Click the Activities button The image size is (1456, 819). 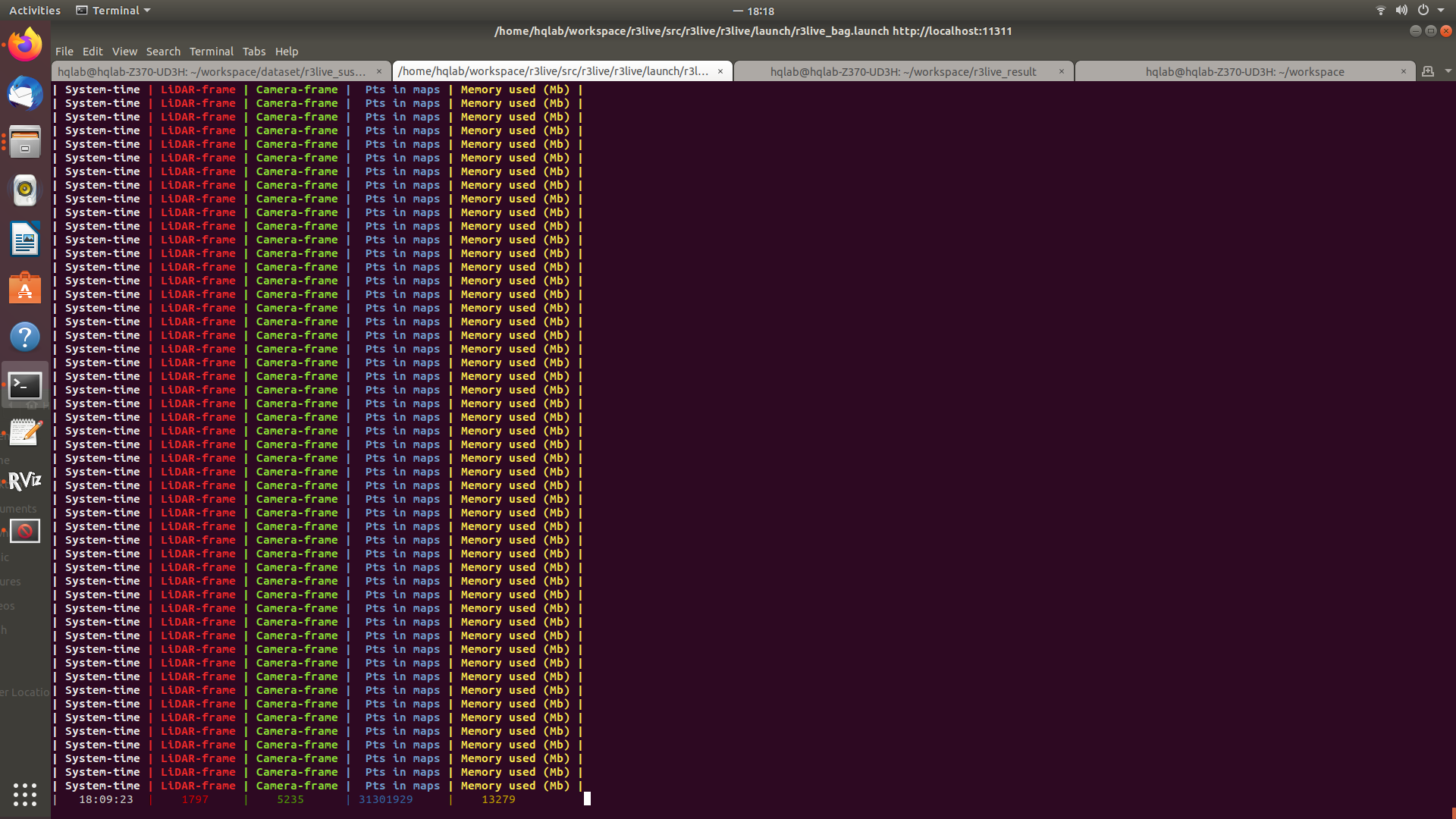35,11
